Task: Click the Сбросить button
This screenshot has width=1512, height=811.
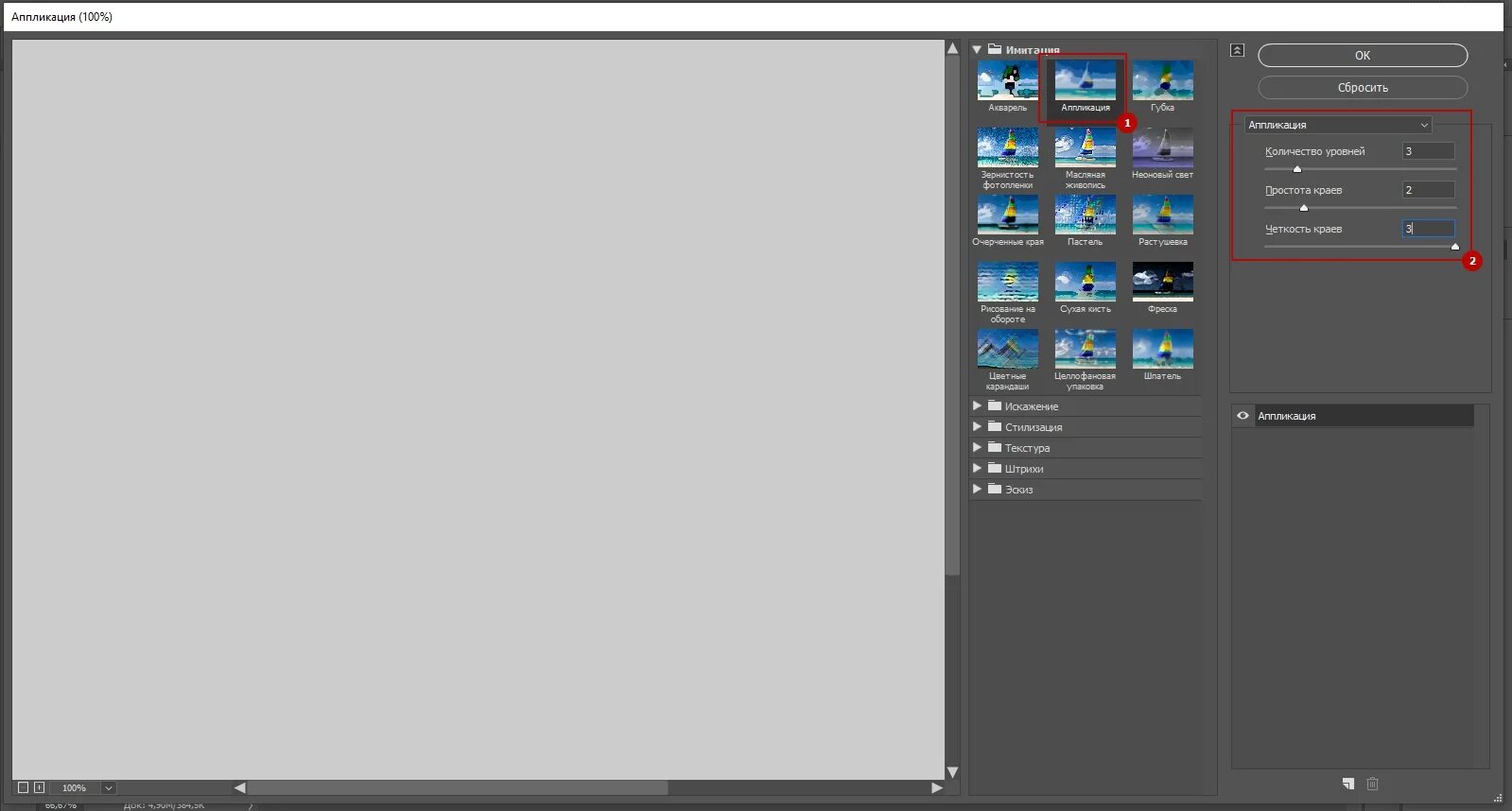Action: pos(1363,88)
